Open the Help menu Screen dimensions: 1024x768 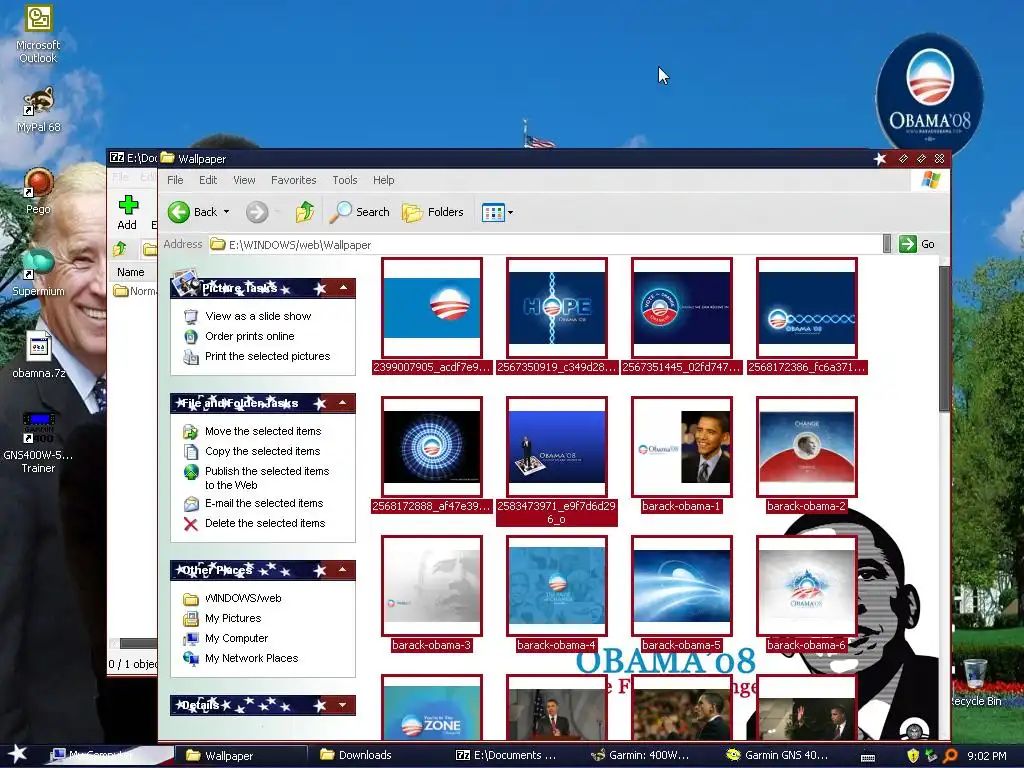pyautogui.click(x=383, y=180)
